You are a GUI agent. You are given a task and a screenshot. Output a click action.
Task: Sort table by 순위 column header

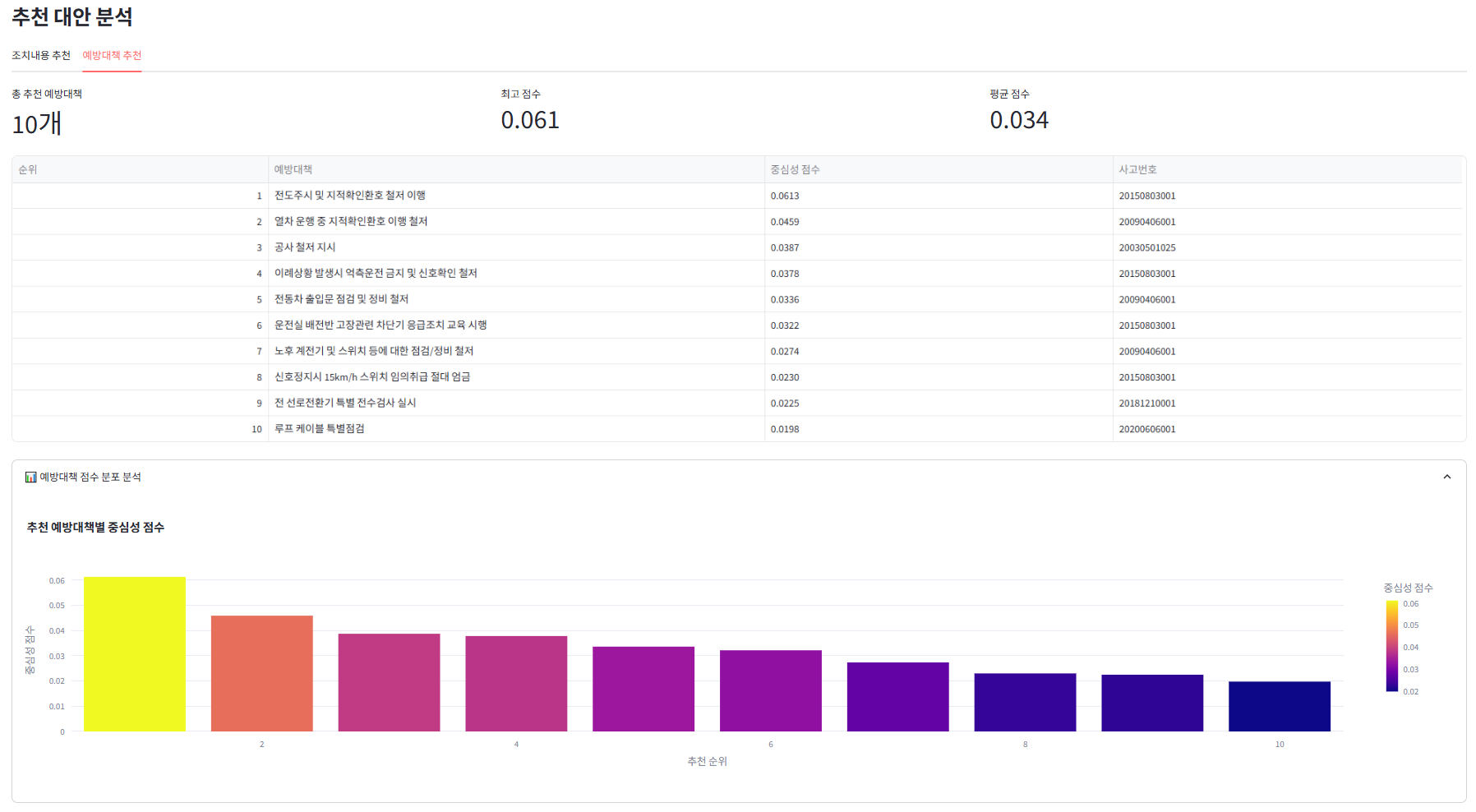pyautogui.click(x=28, y=170)
